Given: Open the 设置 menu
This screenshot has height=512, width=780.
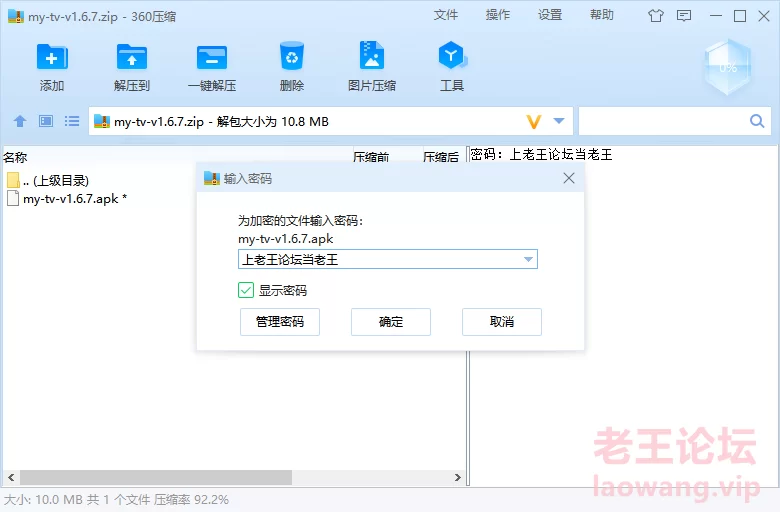Looking at the screenshot, I should [550, 15].
